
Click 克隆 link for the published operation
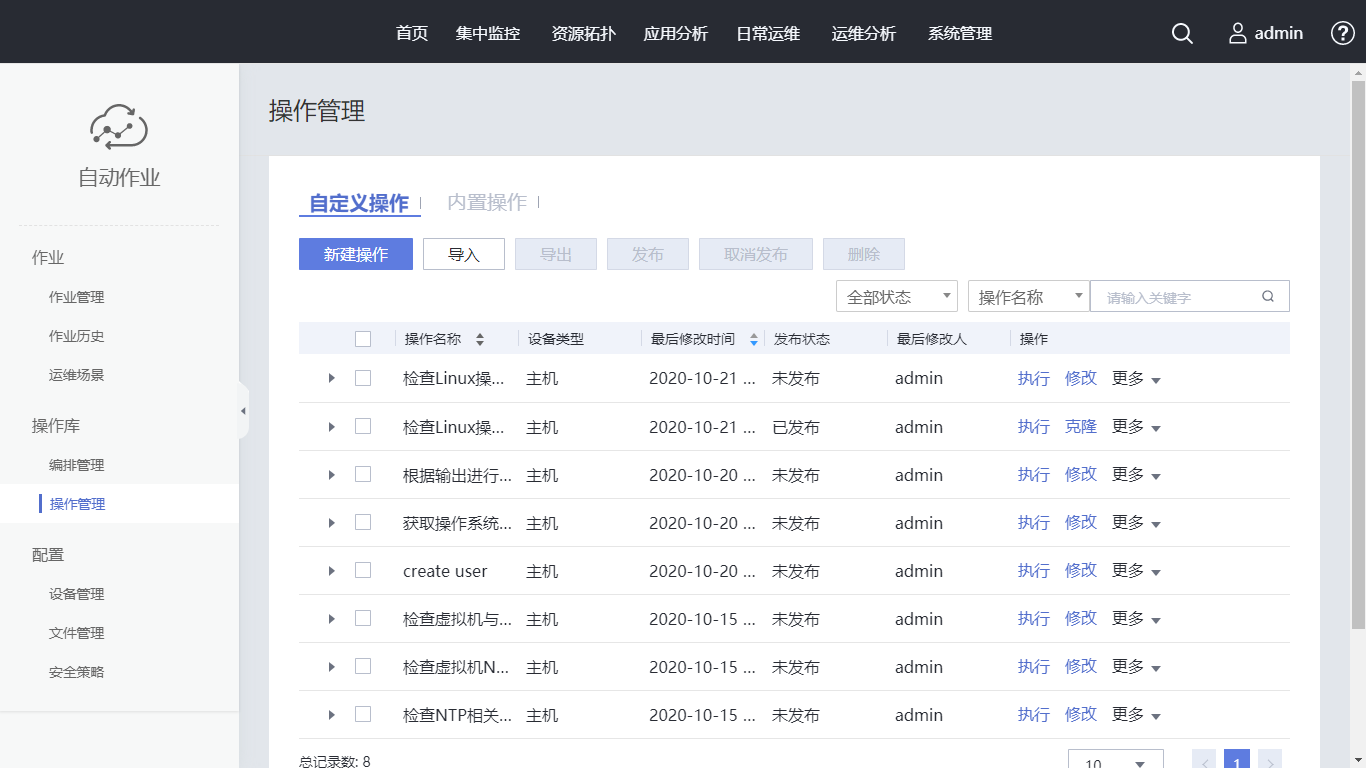1081,427
